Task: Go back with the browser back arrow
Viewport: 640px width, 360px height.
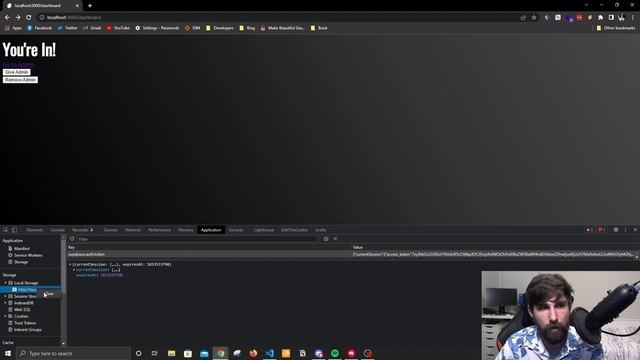Action: (7, 18)
